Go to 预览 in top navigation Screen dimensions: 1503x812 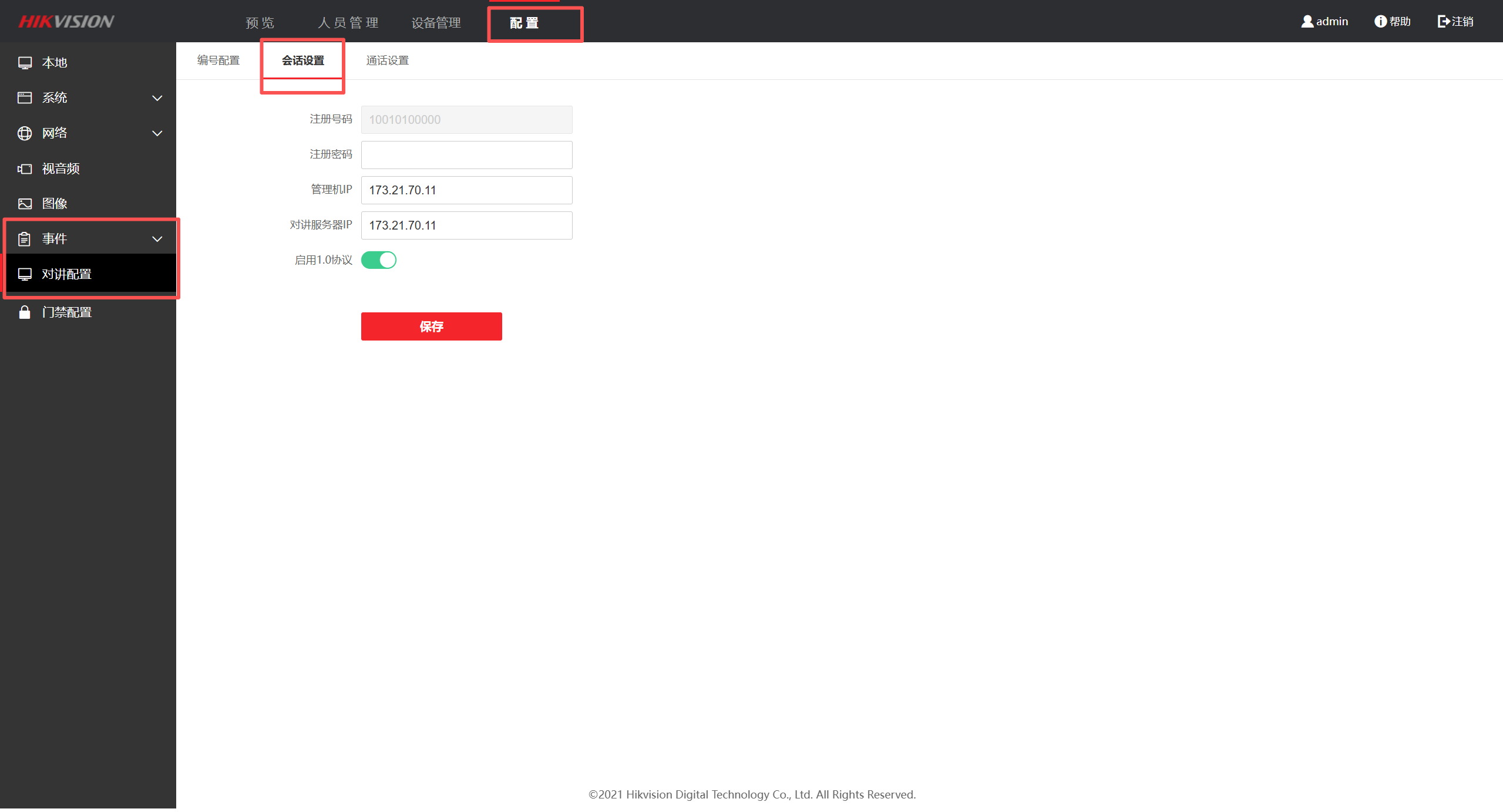click(x=260, y=23)
